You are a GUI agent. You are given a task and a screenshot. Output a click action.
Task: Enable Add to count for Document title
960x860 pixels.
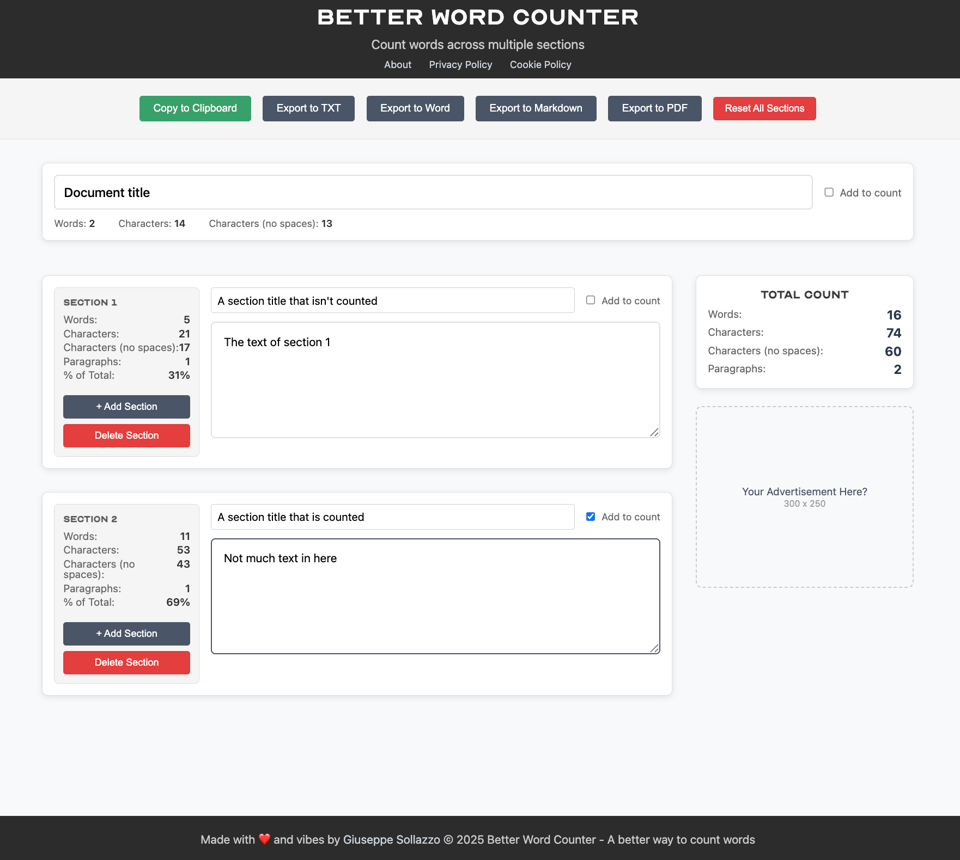tap(829, 192)
